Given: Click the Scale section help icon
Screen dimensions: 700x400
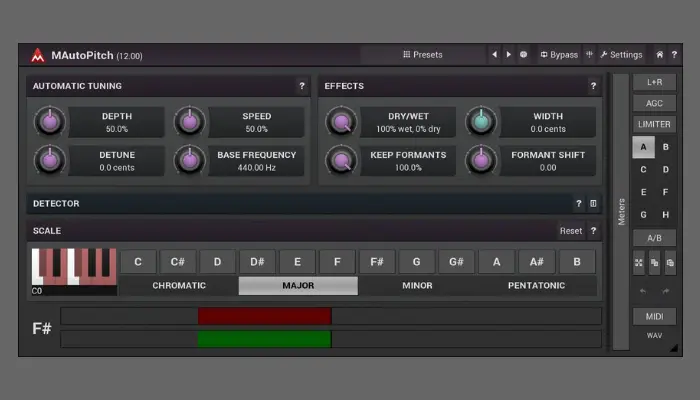Looking at the screenshot, I should tap(593, 231).
